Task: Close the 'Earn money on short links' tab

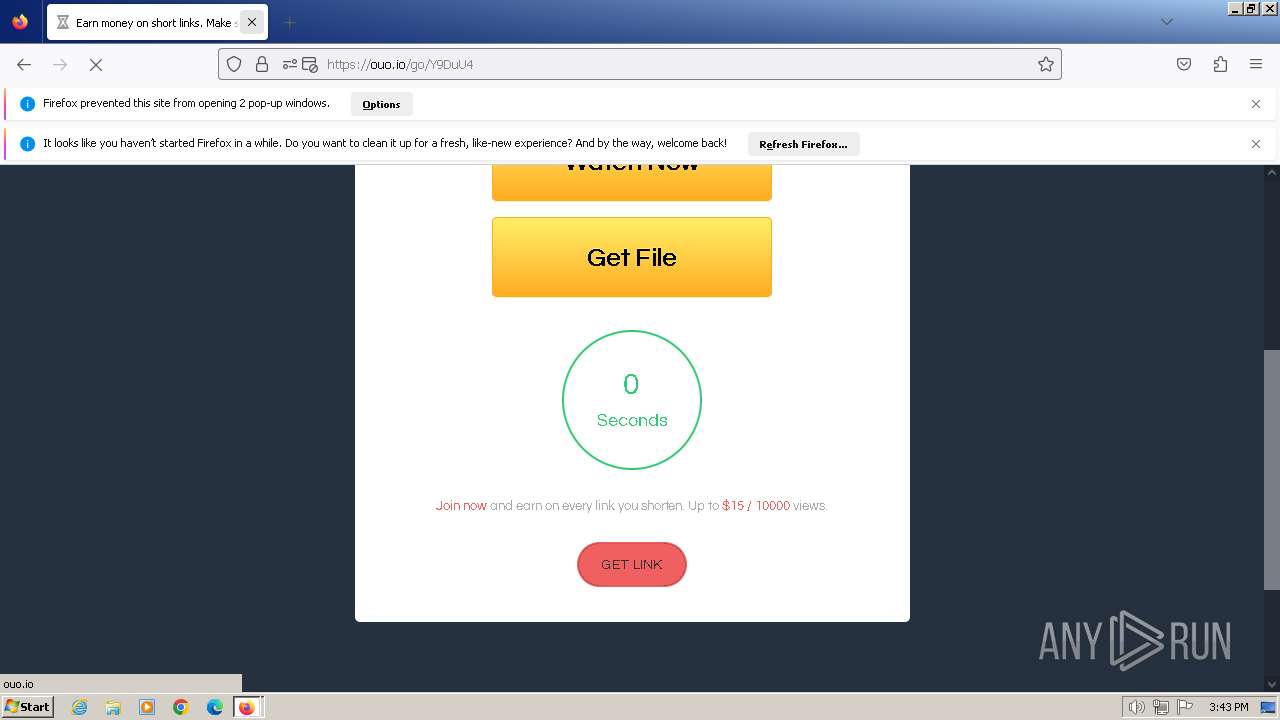Action: tap(251, 22)
